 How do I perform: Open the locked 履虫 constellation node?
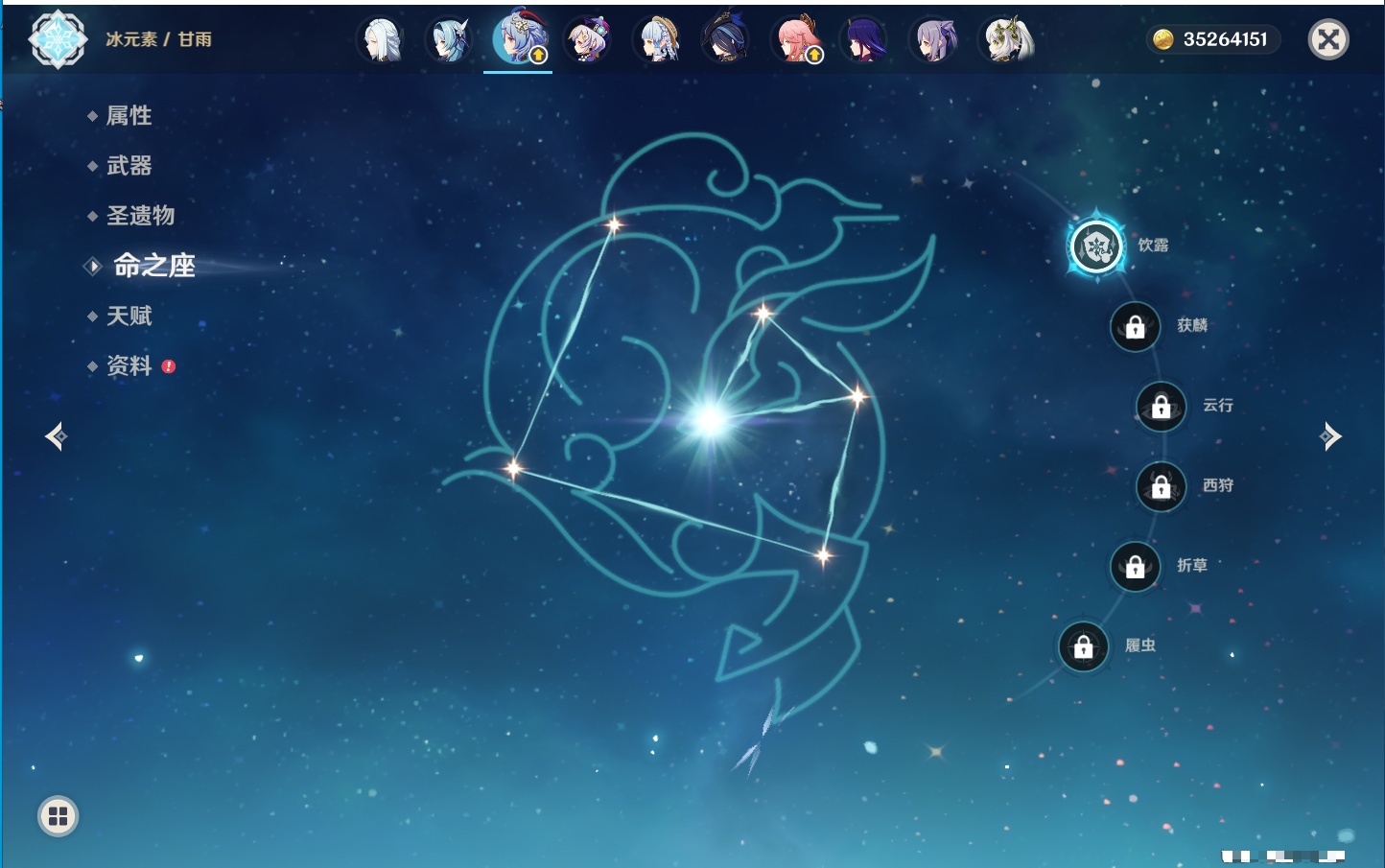(x=1084, y=647)
